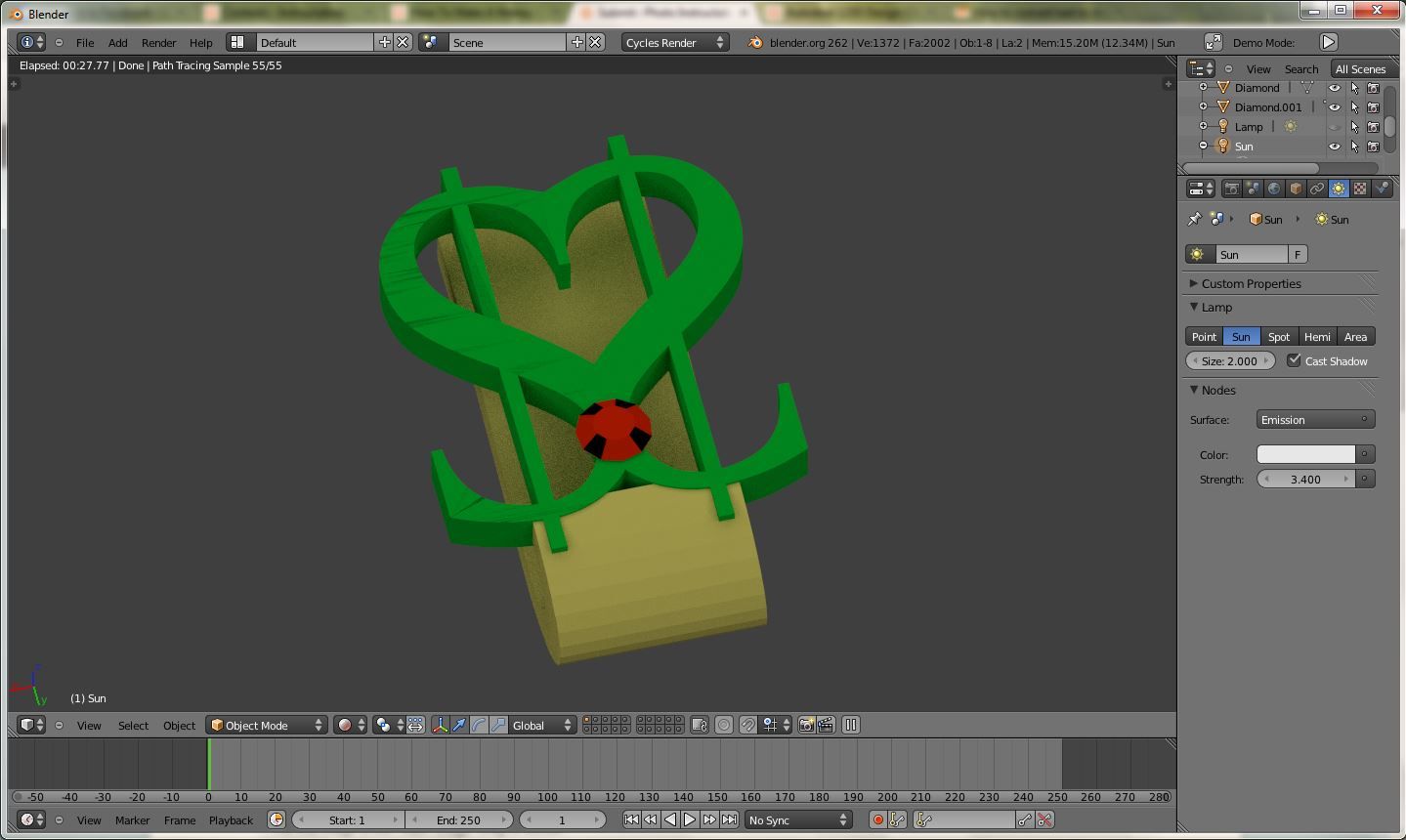Open the Object Mode dropdown
1406x840 pixels.
pyautogui.click(x=266, y=725)
